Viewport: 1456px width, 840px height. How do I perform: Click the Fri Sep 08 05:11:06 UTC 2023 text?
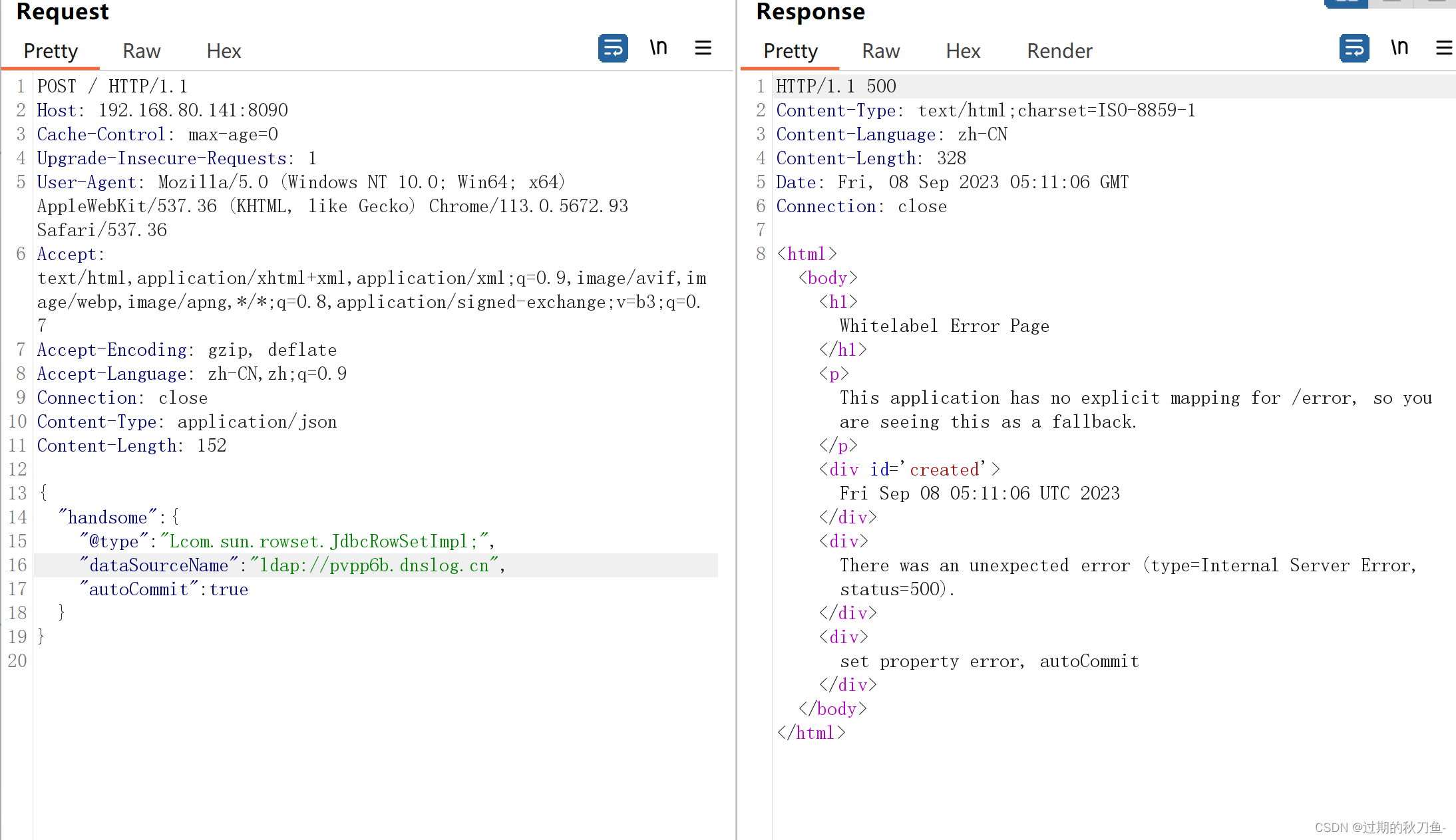[x=980, y=493]
